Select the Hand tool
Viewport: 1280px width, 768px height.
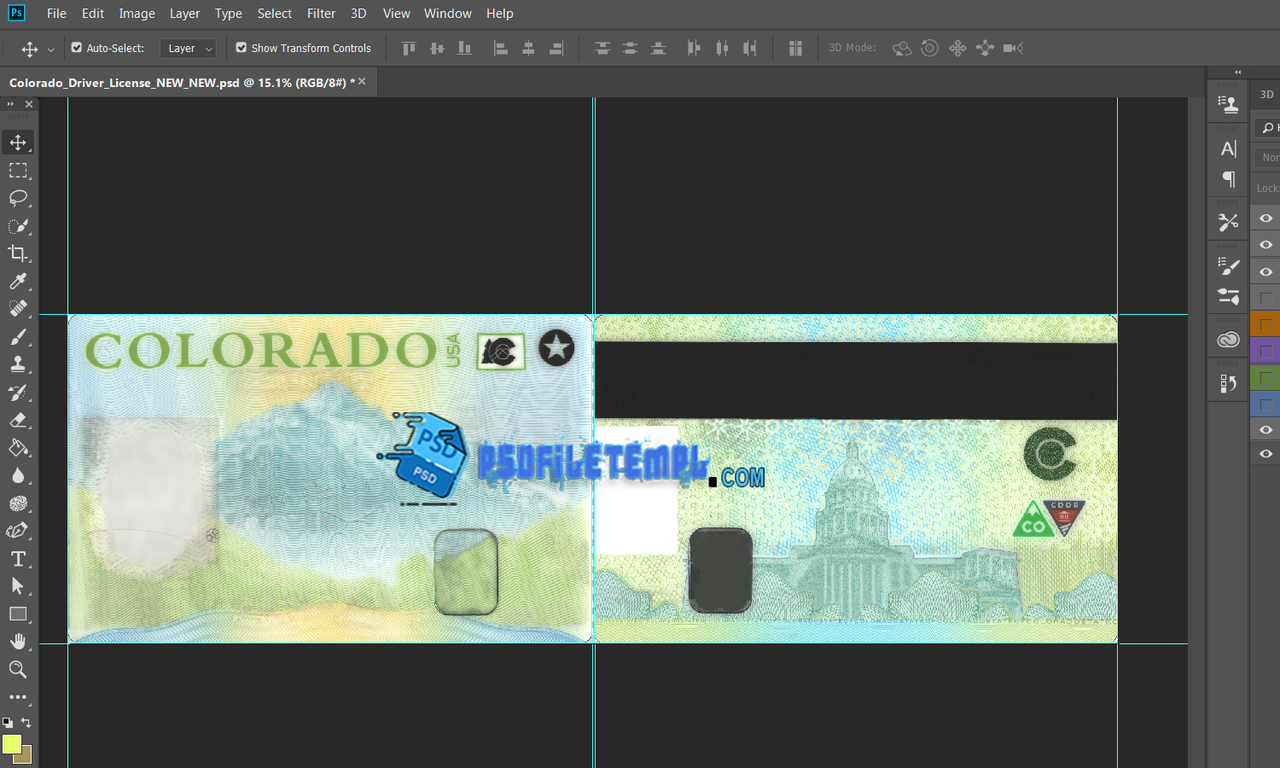coord(18,642)
